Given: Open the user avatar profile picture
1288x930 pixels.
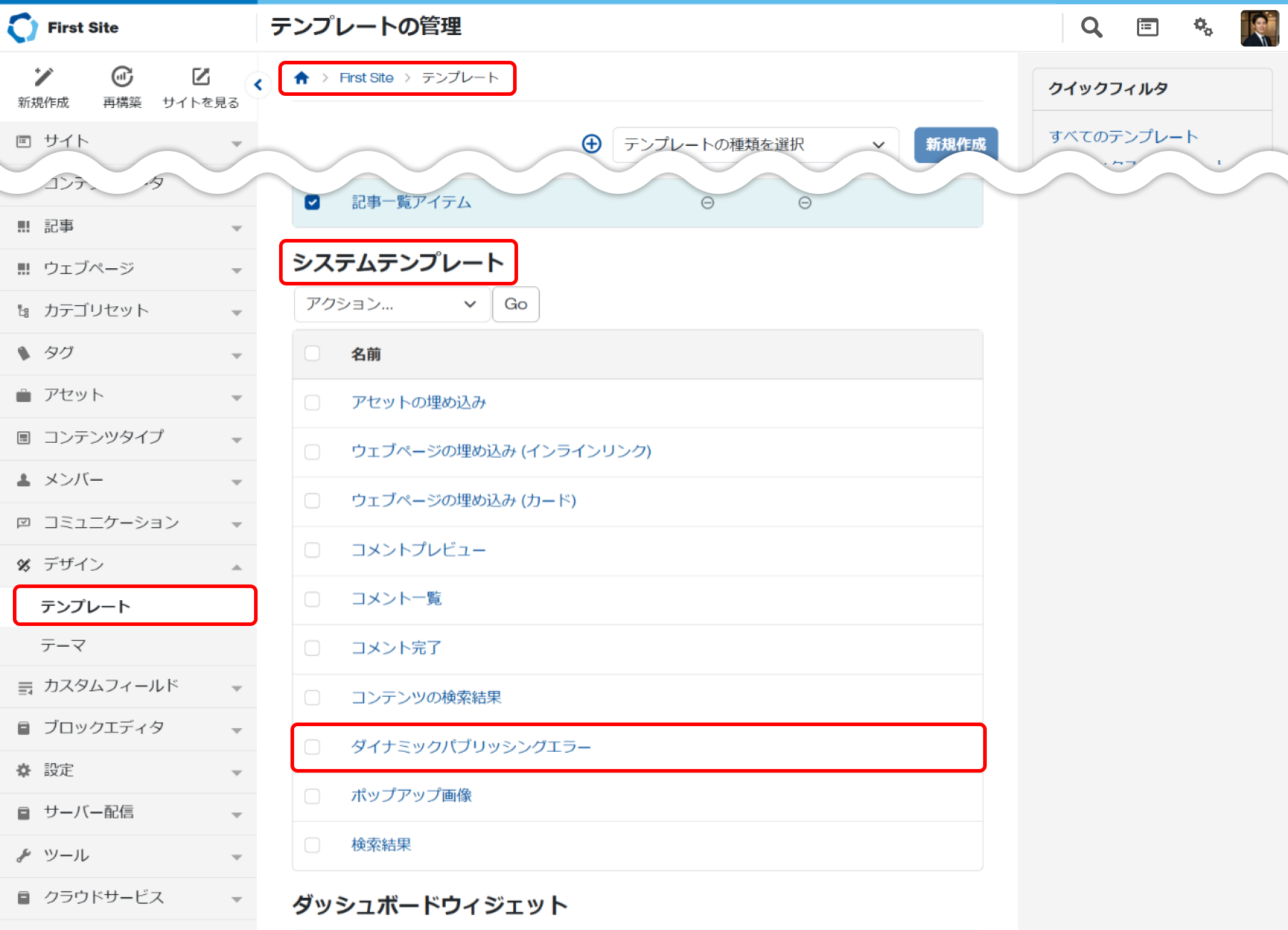Looking at the screenshot, I should [x=1259, y=28].
